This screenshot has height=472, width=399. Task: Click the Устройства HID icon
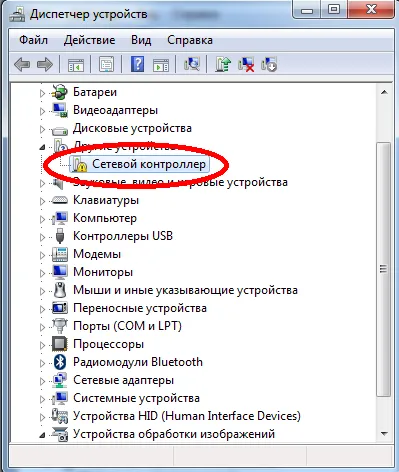60,416
